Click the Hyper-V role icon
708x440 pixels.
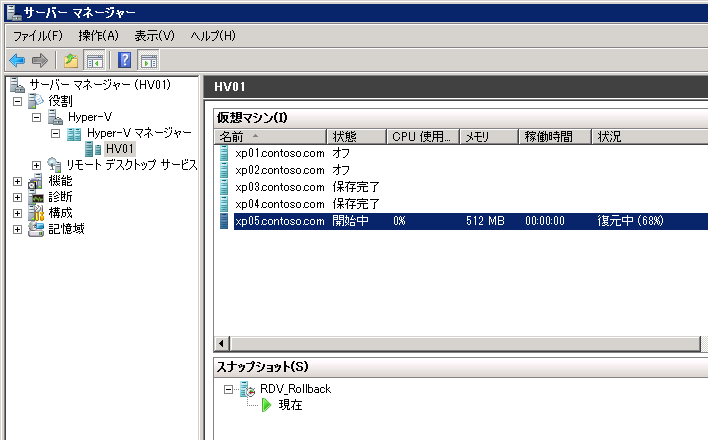coord(55,117)
